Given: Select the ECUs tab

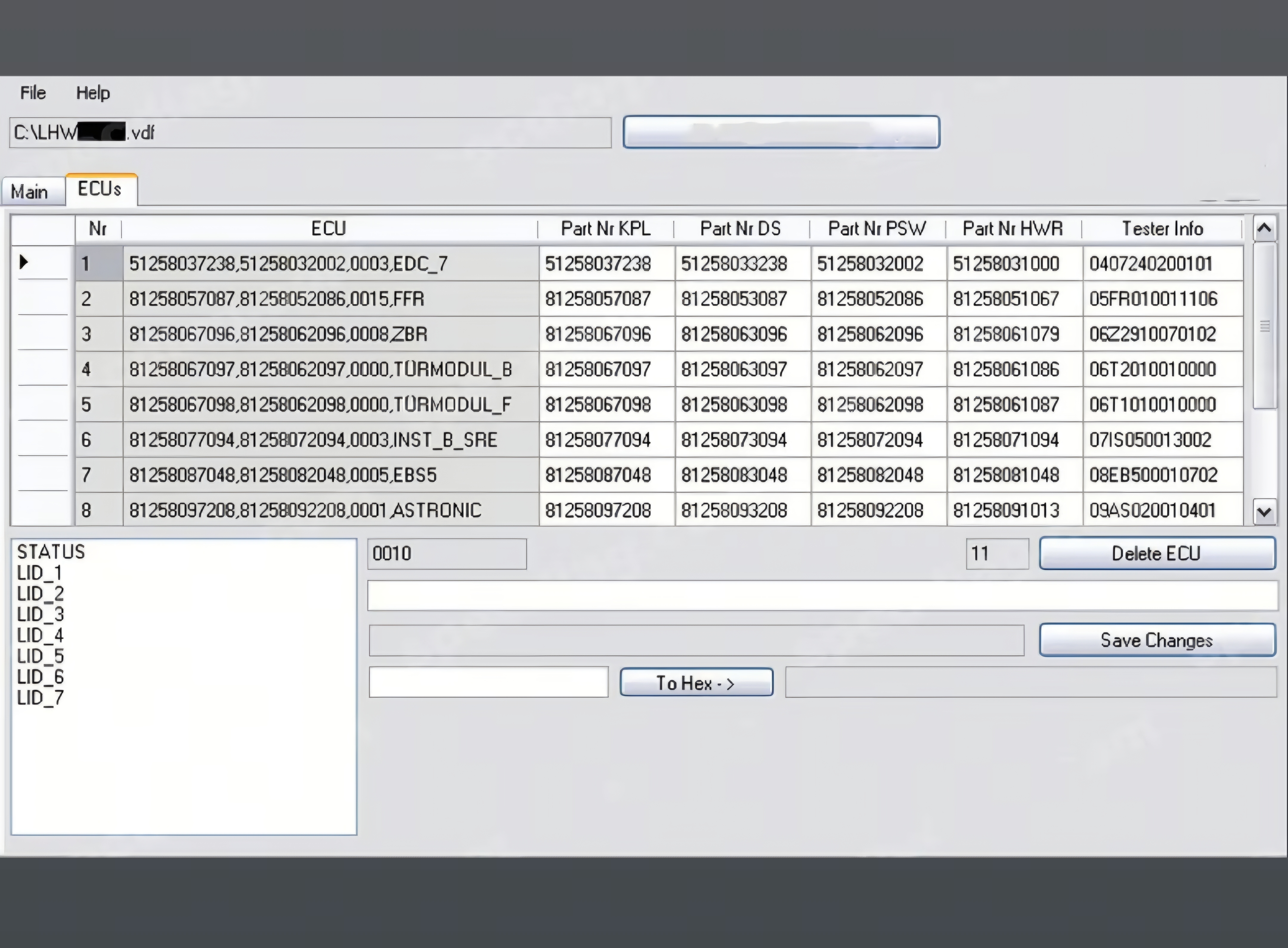Looking at the screenshot, I should [101, 189].
